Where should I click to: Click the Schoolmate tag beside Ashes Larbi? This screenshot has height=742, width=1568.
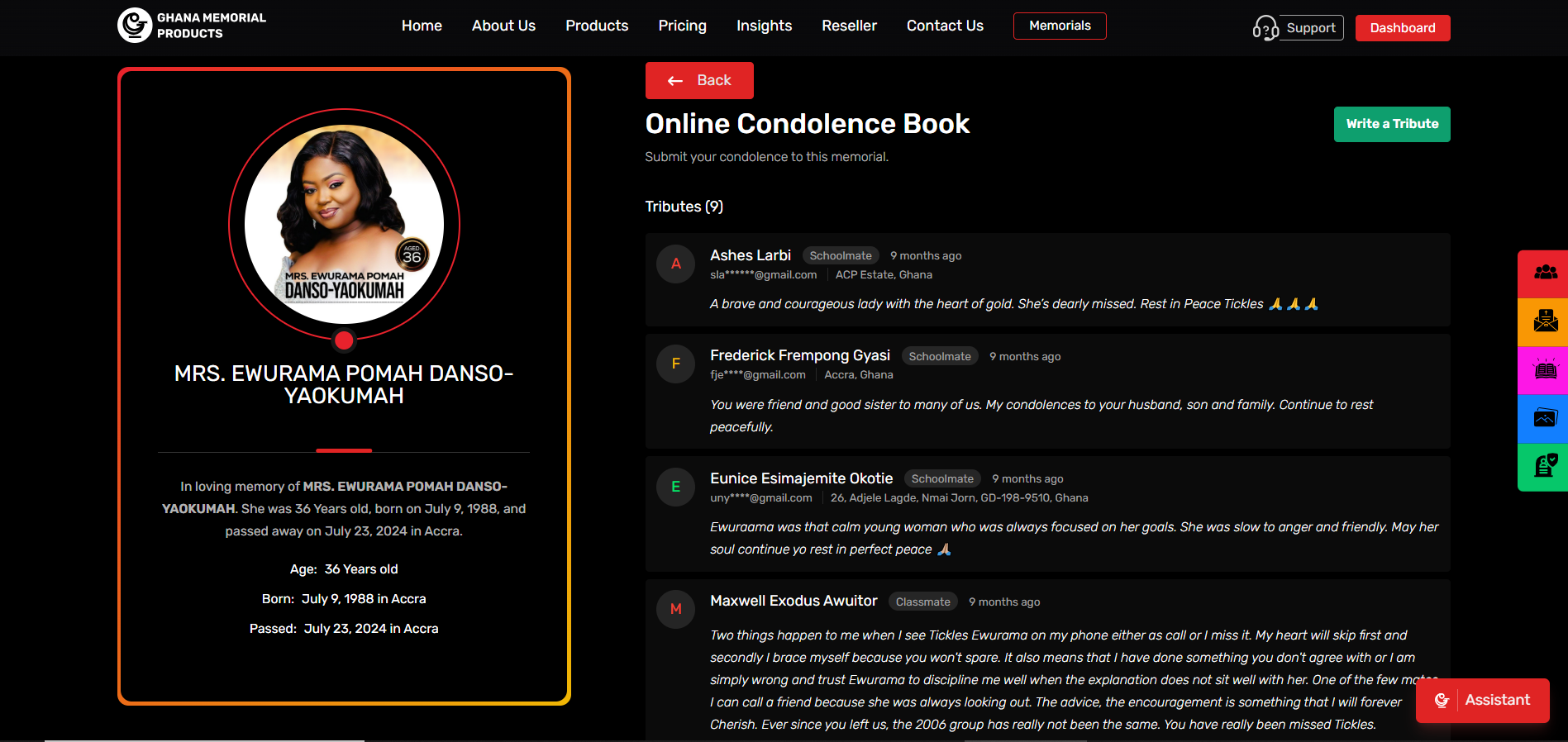[x=841, y=256]
